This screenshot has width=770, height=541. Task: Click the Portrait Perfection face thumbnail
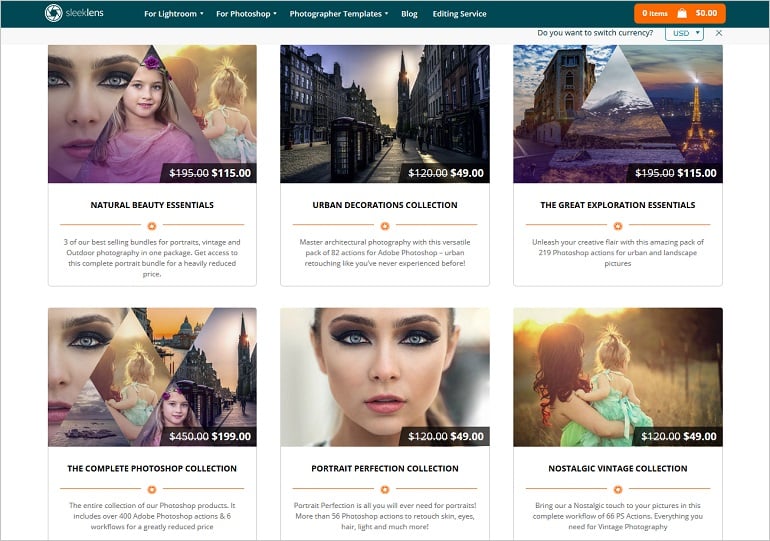385,377
